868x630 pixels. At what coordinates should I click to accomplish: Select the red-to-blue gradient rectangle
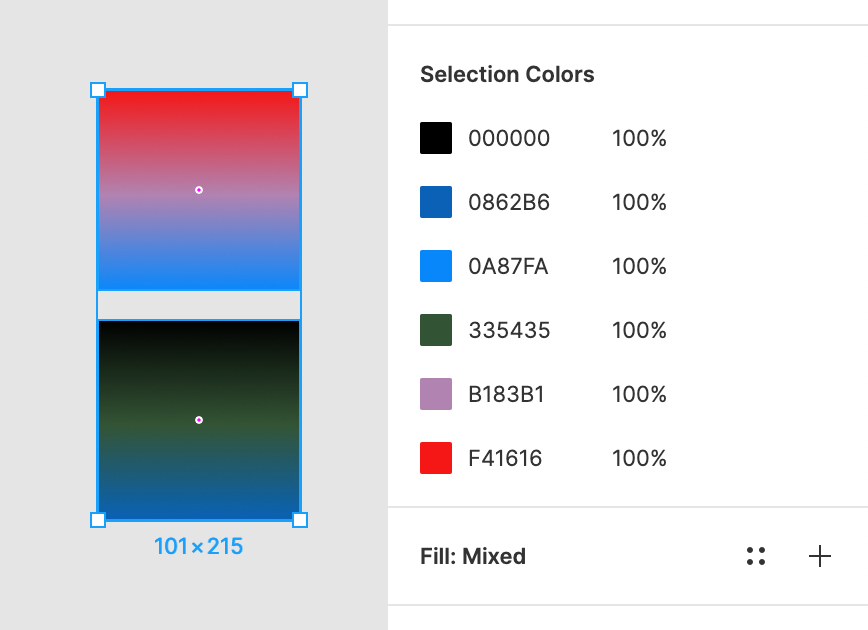pos(199,240)
